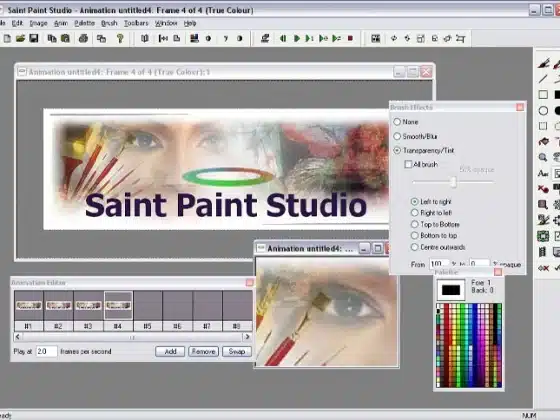Select frame #3 thumbnail
The image size is (560, 420).
88,305
